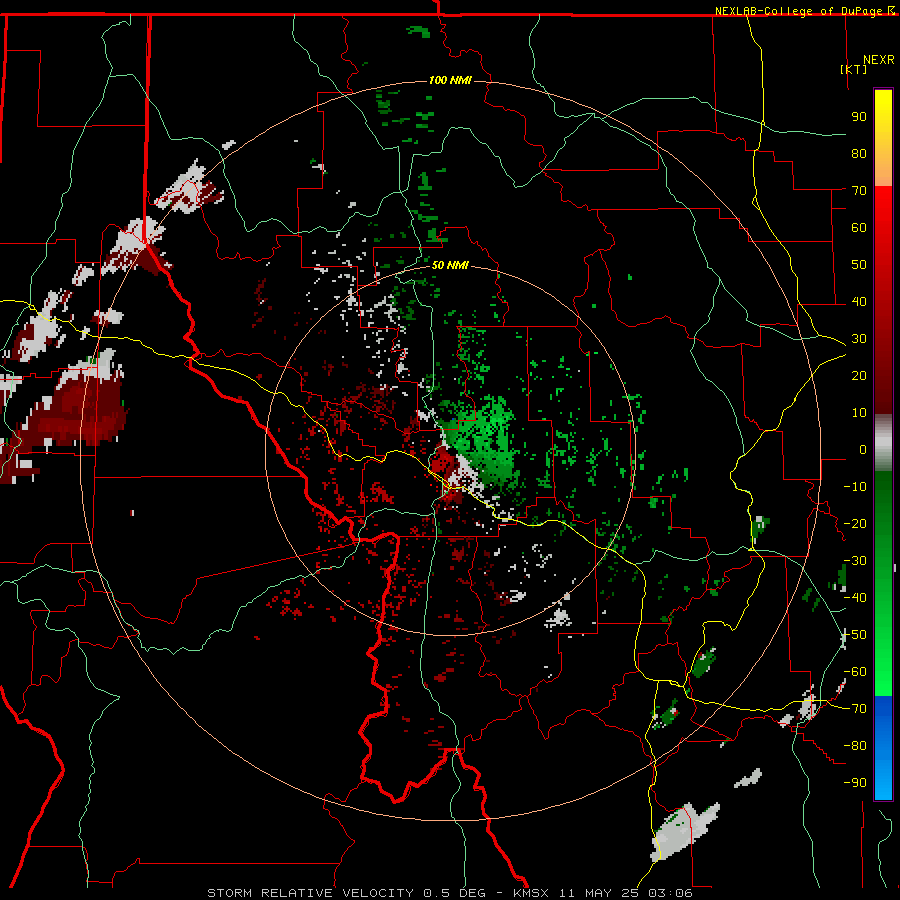This screenshot has height=900, width=900.
Task: Click the 20 value on the velocity scale
Action: point(859,375)
